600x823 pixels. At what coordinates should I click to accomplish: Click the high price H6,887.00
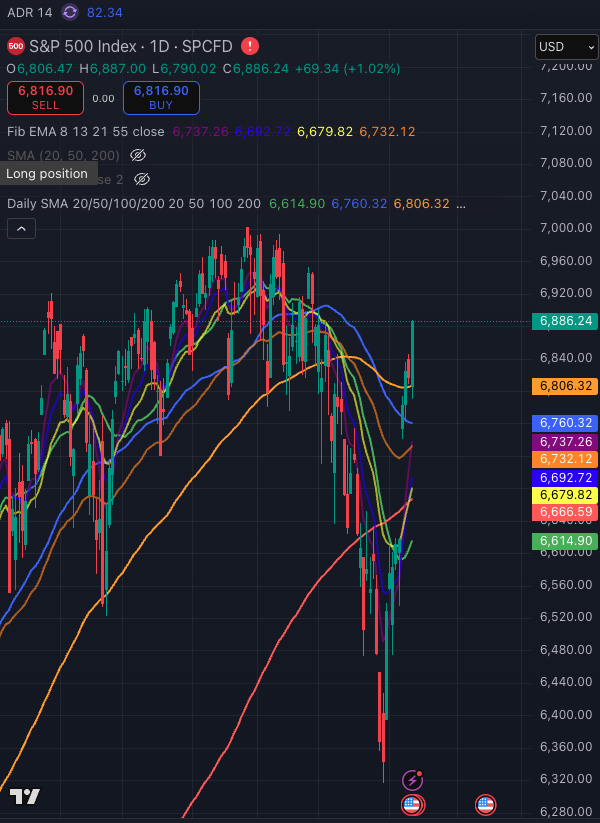pyautogui.click(x=112, y=69)
